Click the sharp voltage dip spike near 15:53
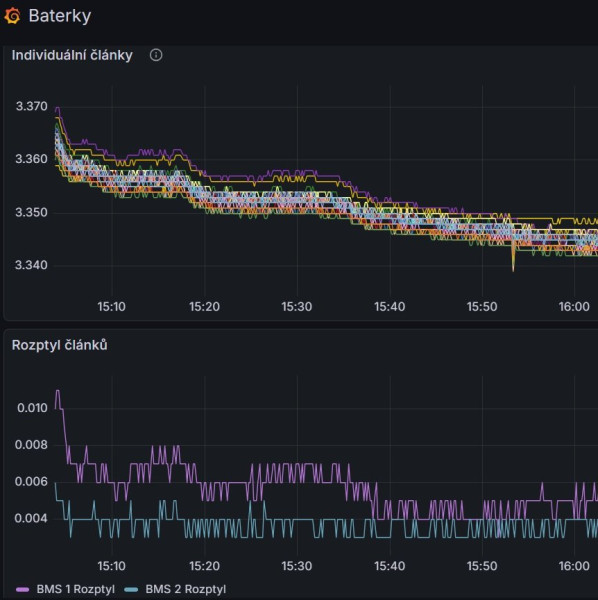 513,260
